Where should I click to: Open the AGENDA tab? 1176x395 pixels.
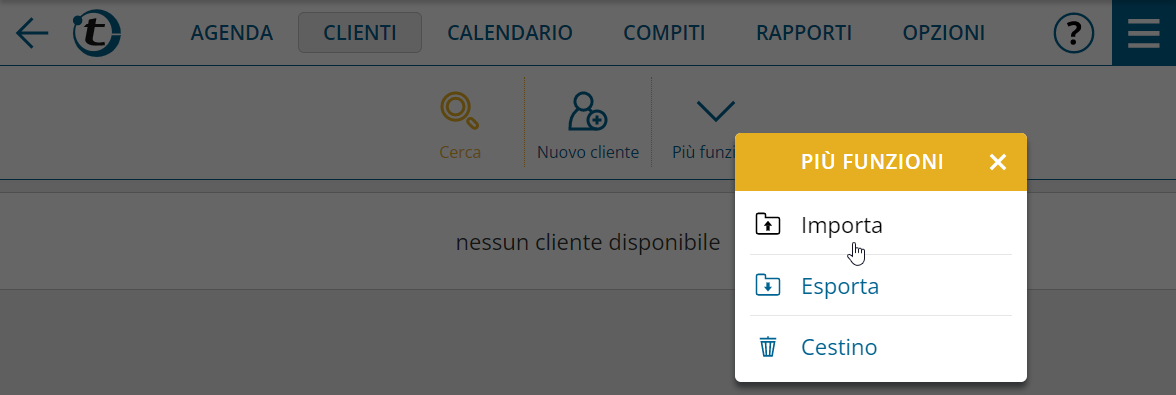pos(232,33)
